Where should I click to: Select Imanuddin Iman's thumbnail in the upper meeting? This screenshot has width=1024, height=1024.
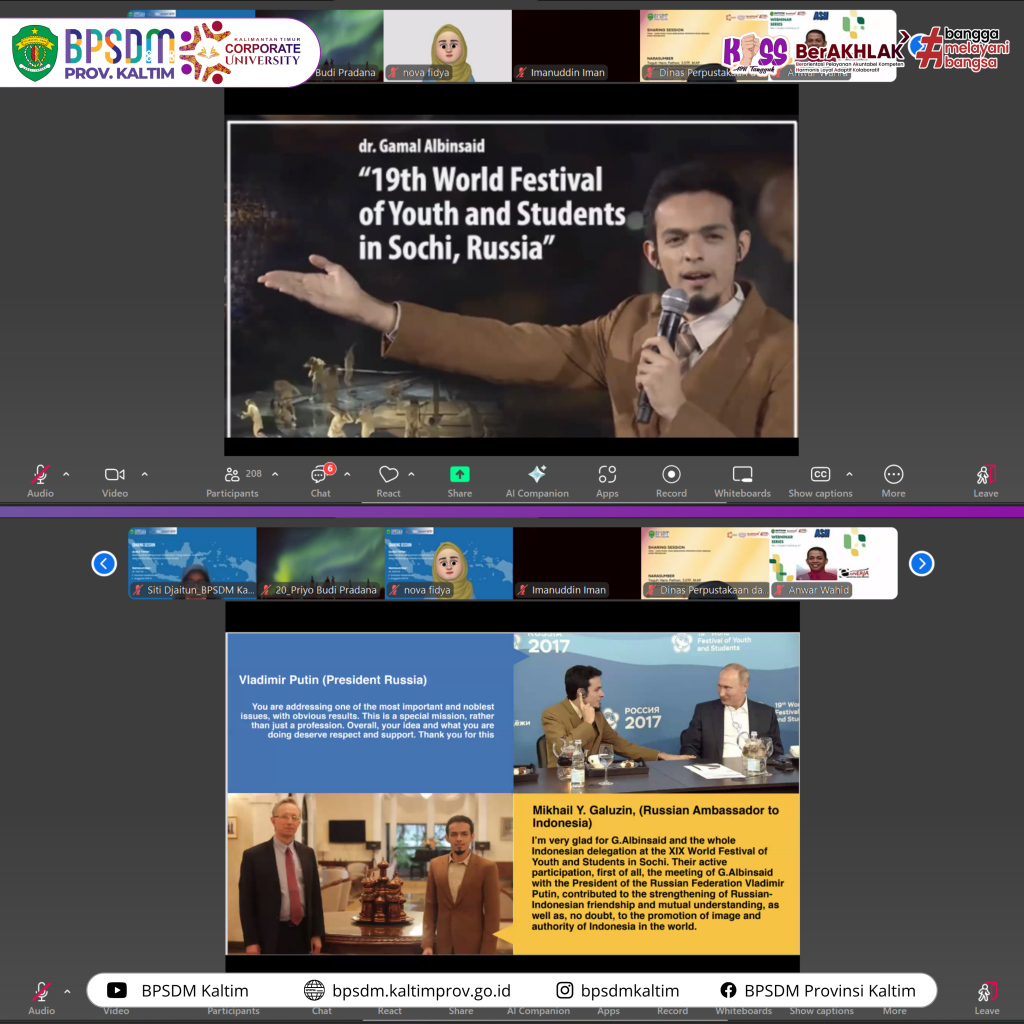click(x=575, y=46)
